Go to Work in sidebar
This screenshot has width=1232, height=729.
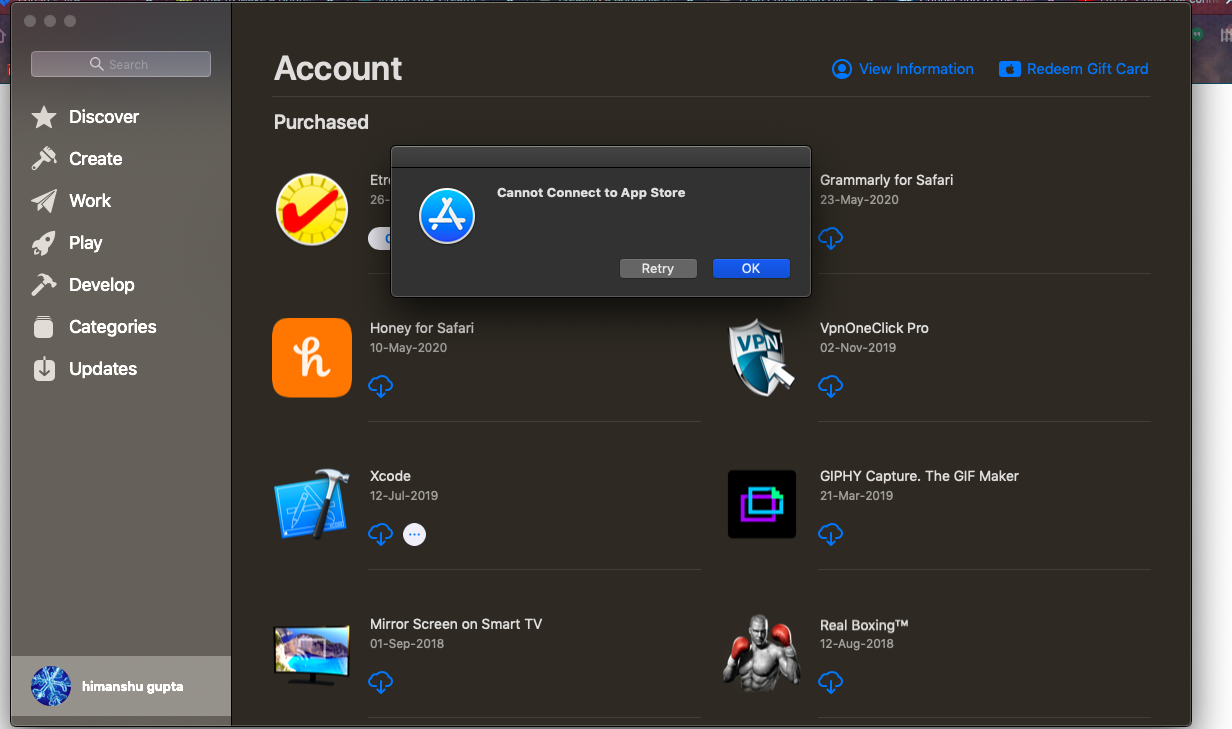[90, 201]
